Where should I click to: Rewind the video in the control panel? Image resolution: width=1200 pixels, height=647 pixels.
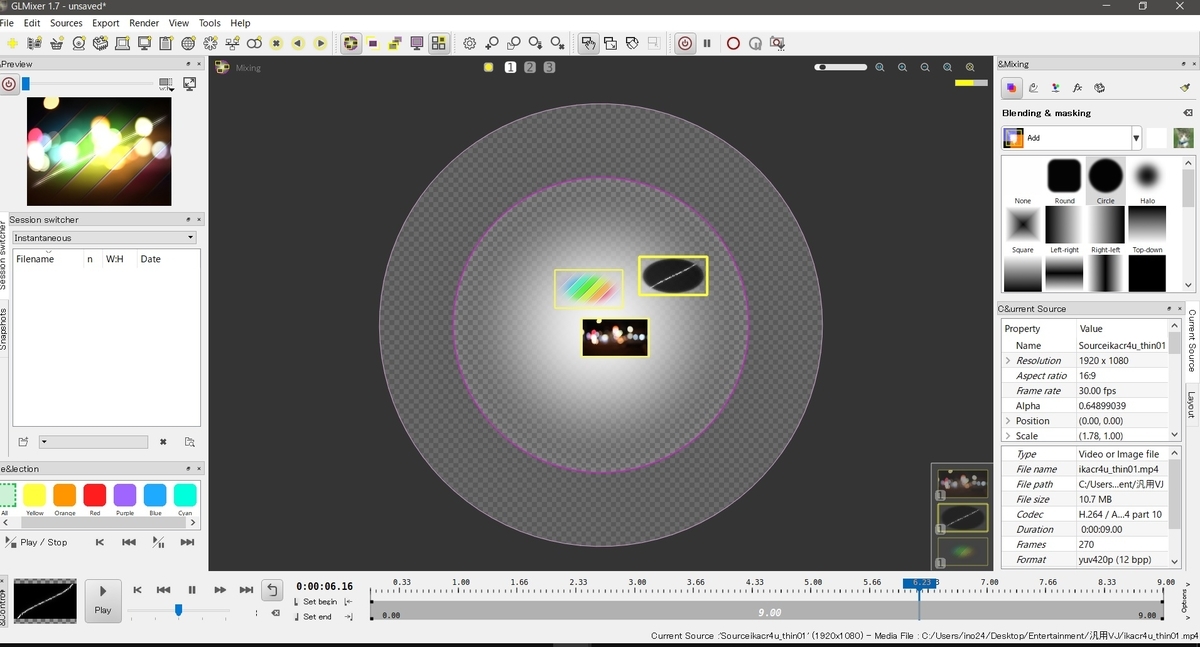(163, 590)
